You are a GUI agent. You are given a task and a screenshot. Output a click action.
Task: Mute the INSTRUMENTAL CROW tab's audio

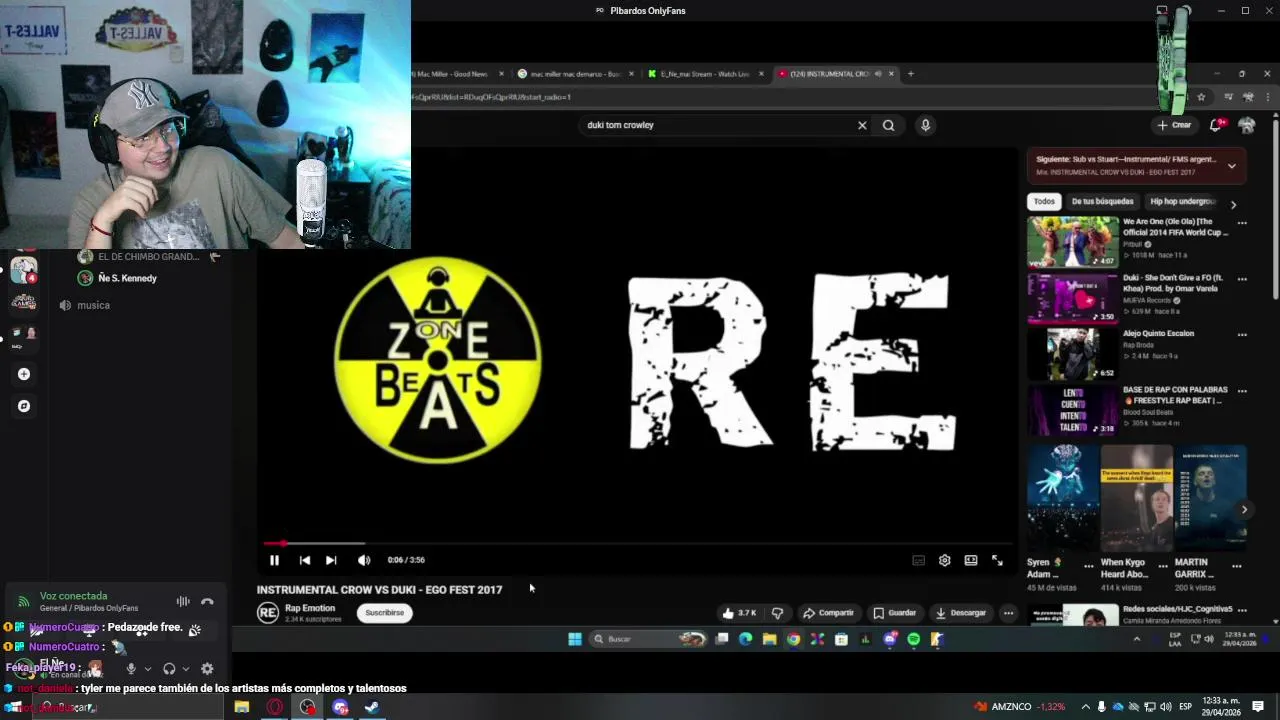point(878,74)
